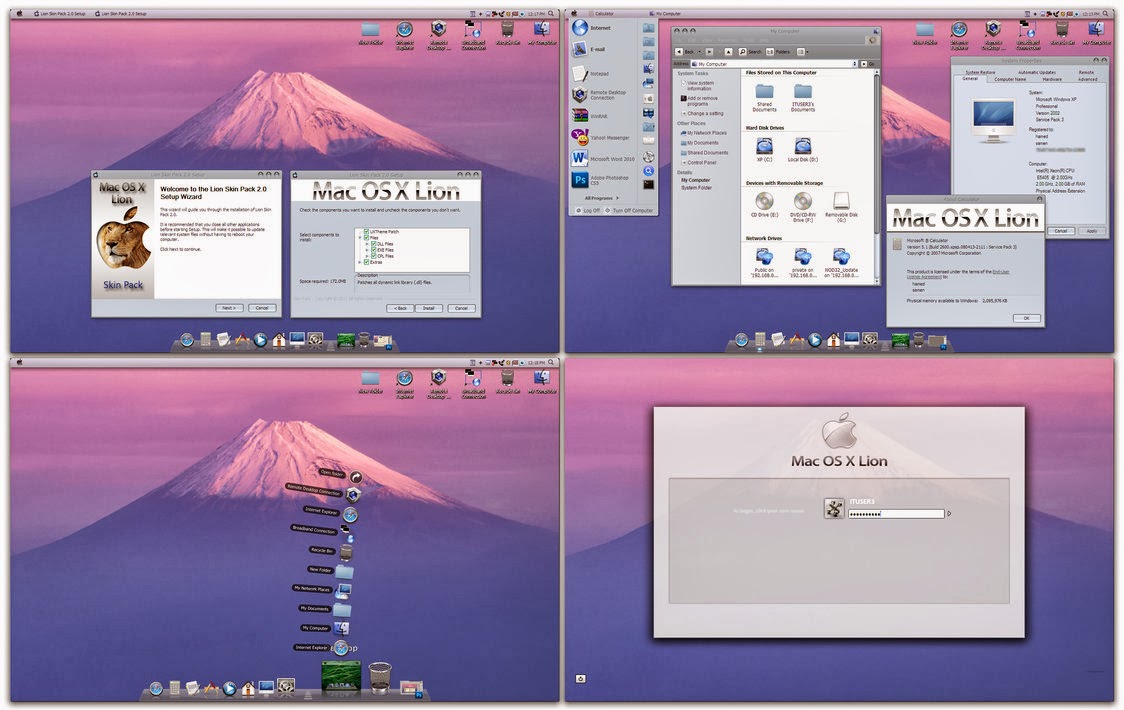Click Search in the My Computer toolbar

750,52
